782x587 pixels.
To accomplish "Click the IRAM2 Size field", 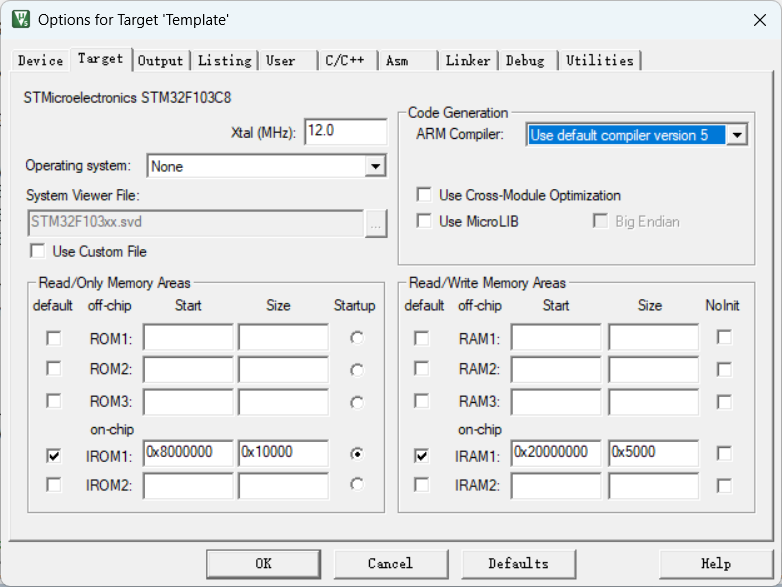I will [x=653, y=486].
